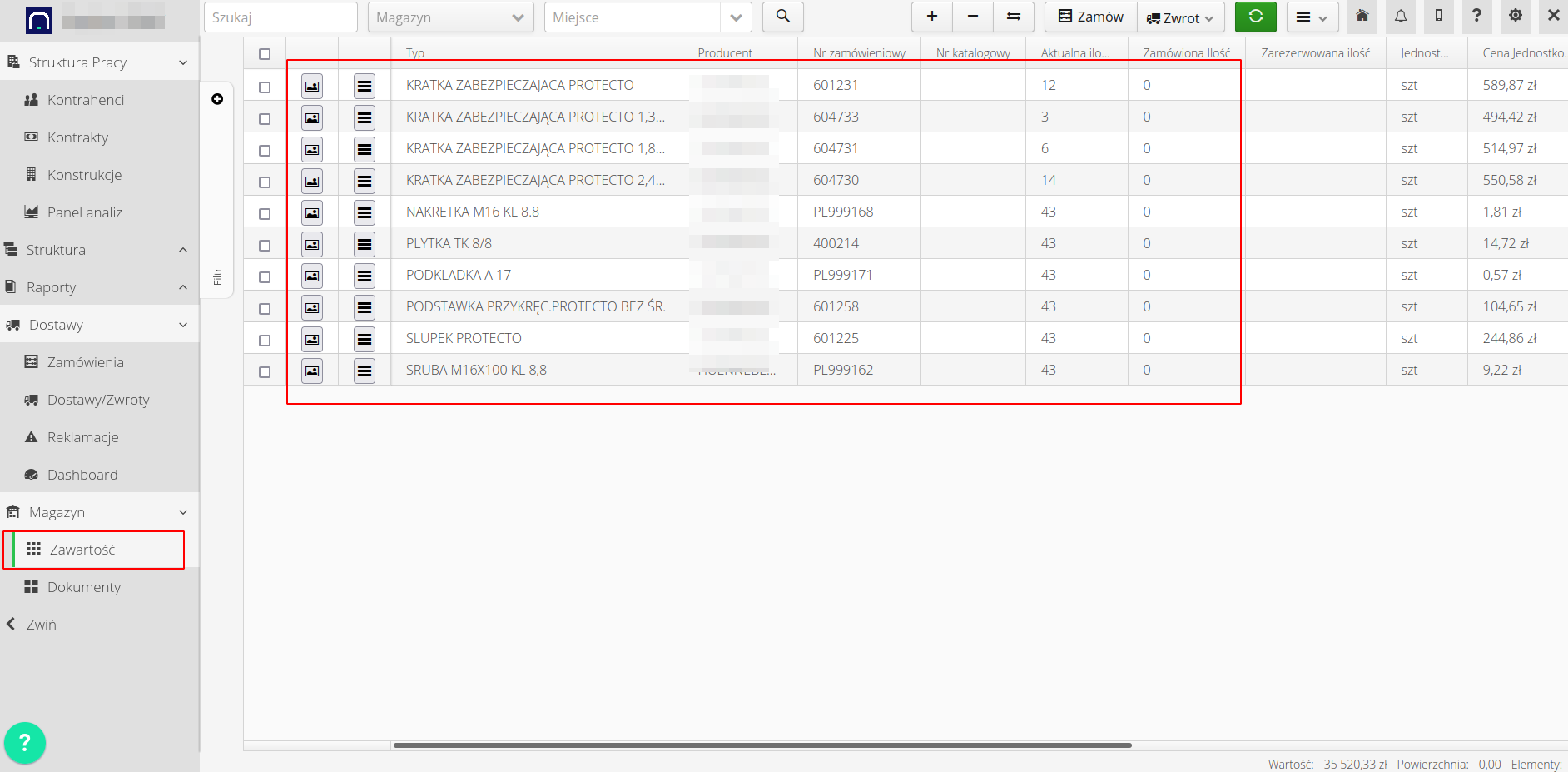Click the green refresh icon in toolbar
Viewport: 1568px width, 772px height.
[x=1255, y=17]
